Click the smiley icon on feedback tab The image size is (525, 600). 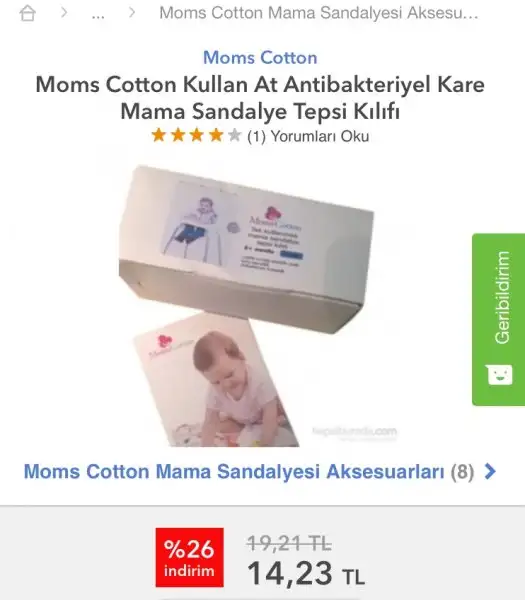[x=499, y=375]
